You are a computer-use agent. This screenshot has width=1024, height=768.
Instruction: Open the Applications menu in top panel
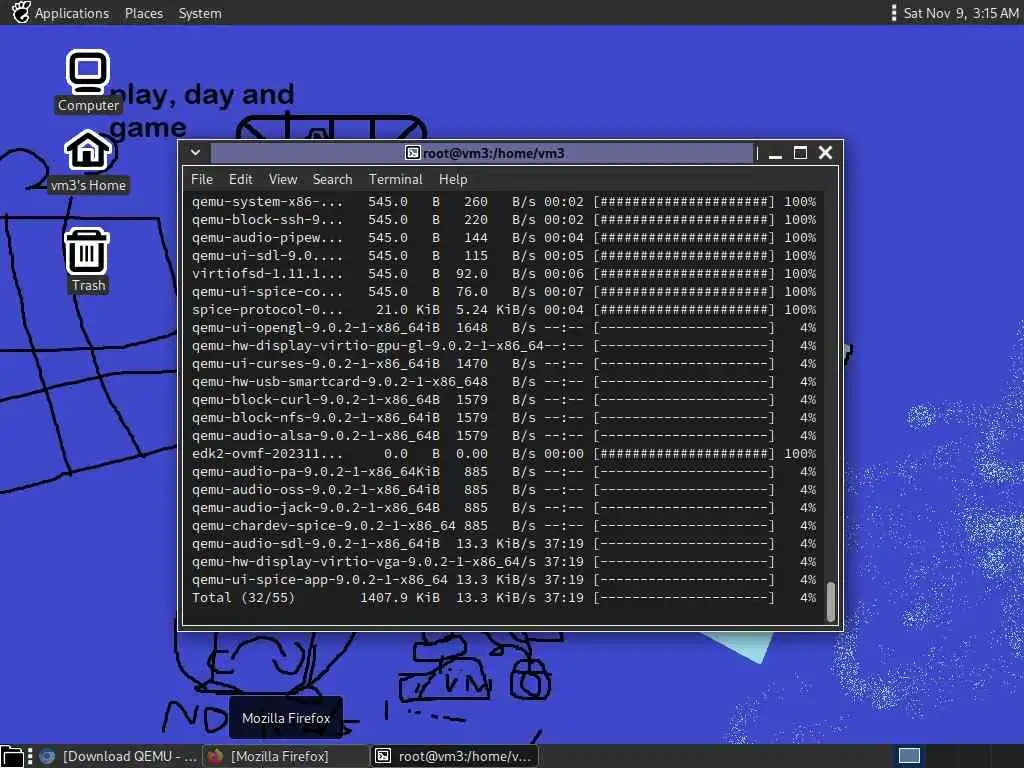[x=72, y=13]
